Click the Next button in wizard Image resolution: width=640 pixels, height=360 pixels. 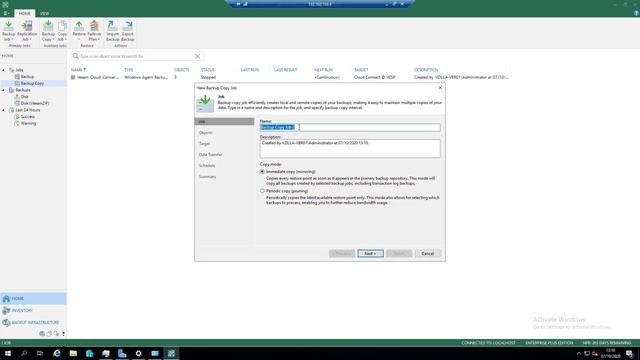[370, 253]
